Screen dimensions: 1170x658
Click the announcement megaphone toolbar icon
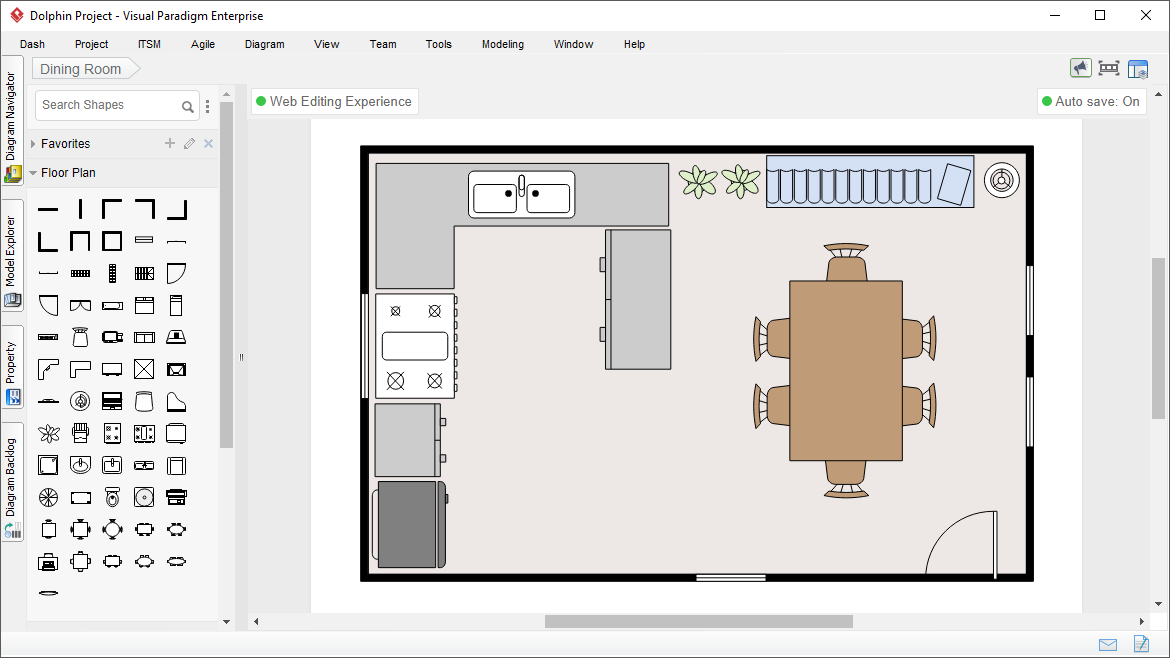pos(1080,69)
